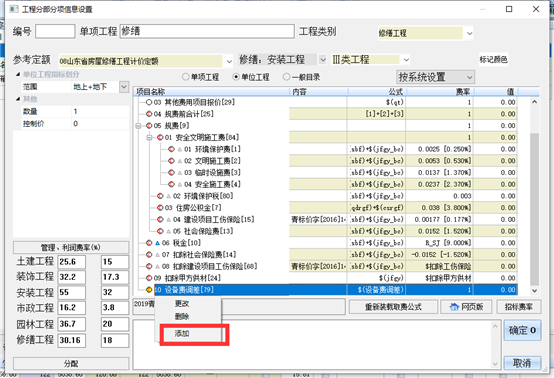
Task: Click the red circle icon of 扣除甲方供材[24]
Action: point(149,278)
